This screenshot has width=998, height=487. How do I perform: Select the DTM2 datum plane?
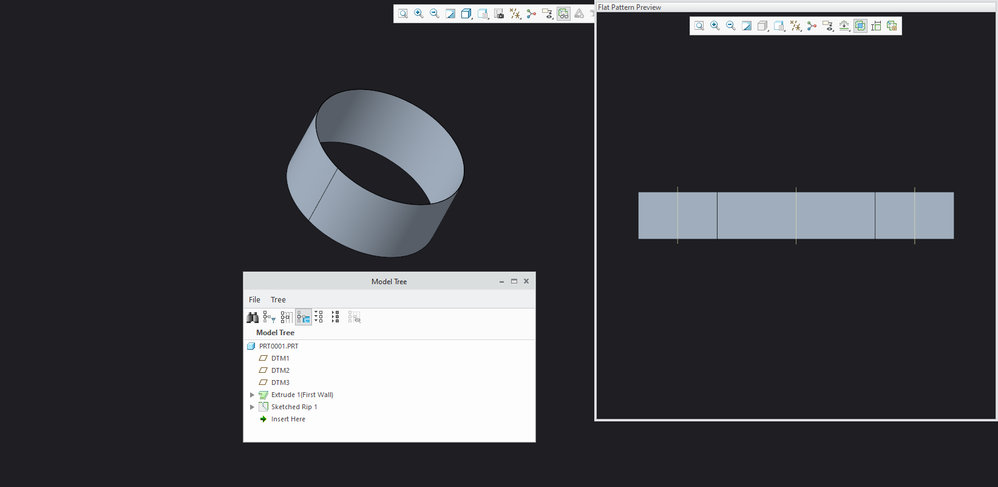point(280,370)
